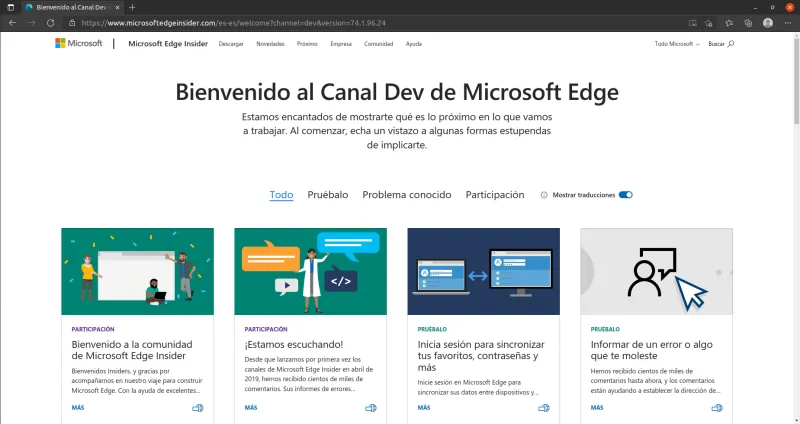Image resolution: width=800 pixels, height=424 pixels.
Task: Click the scrollbar up arrow
Action: 796,35
